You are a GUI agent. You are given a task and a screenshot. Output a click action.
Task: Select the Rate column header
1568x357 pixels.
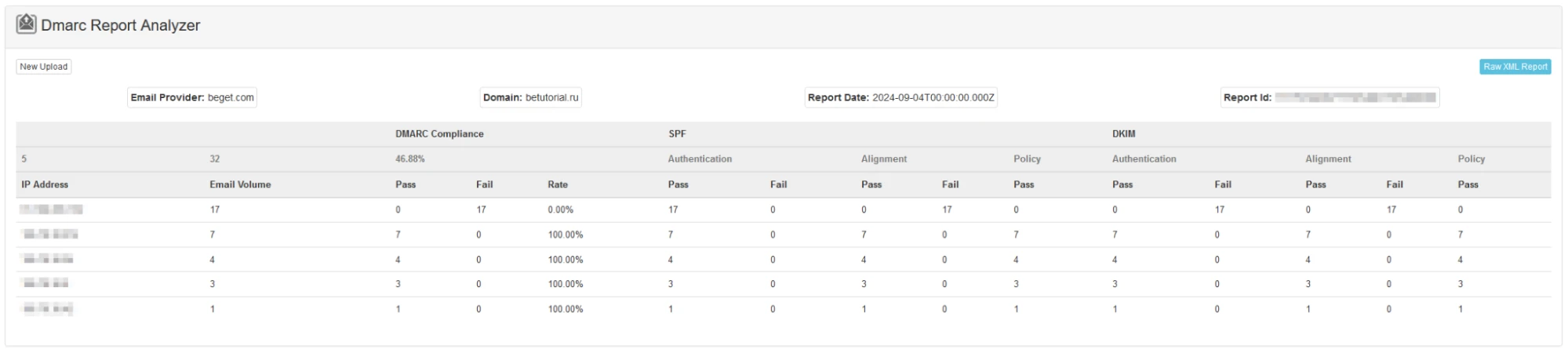(x=558, y=184)
